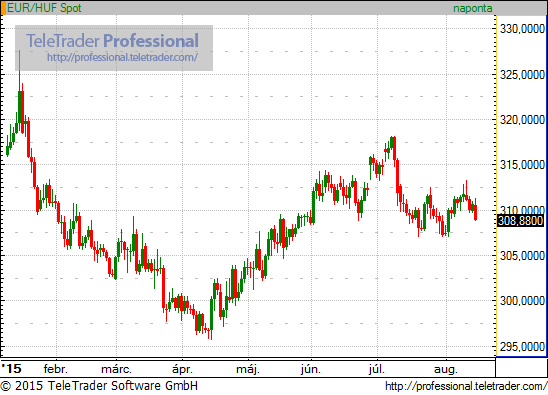Click the orange marker beside EUR/HUF Spot

click(x=3, y=8)
